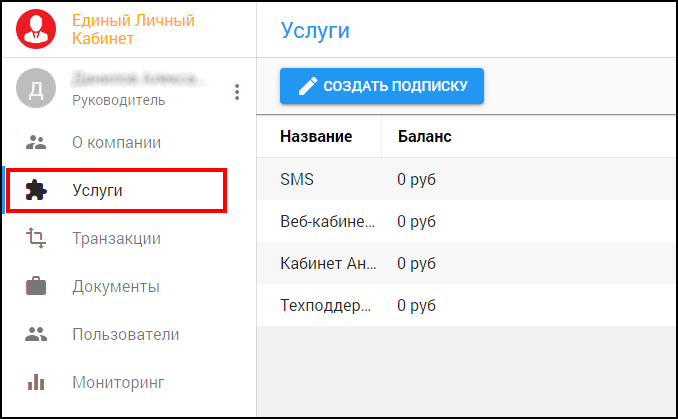Viewport: 678px width, 419px height.
Task: Open the Техподдер… service entry
Action: point(328,305)
